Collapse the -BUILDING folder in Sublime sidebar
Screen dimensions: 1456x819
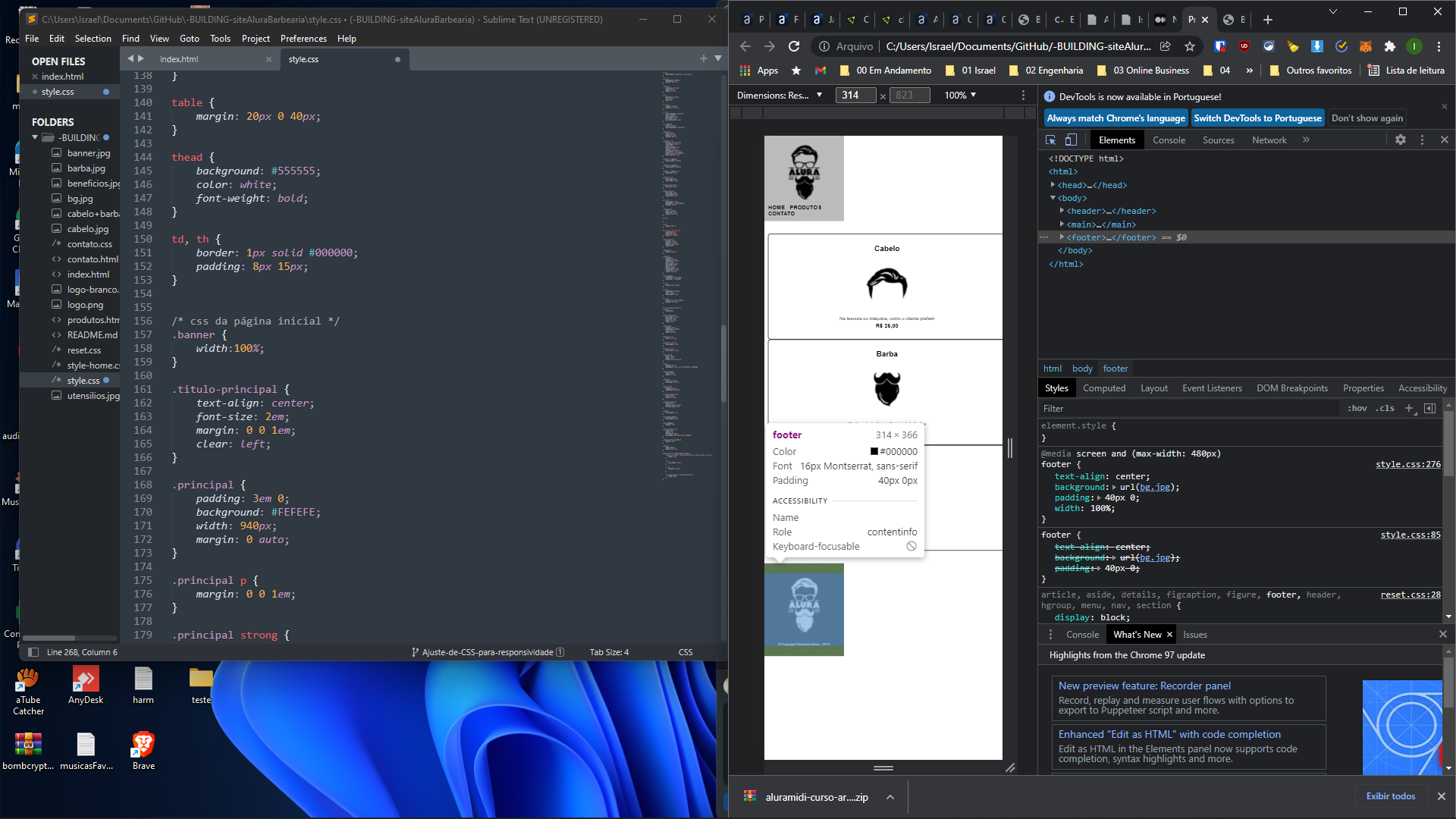[35, 138]
